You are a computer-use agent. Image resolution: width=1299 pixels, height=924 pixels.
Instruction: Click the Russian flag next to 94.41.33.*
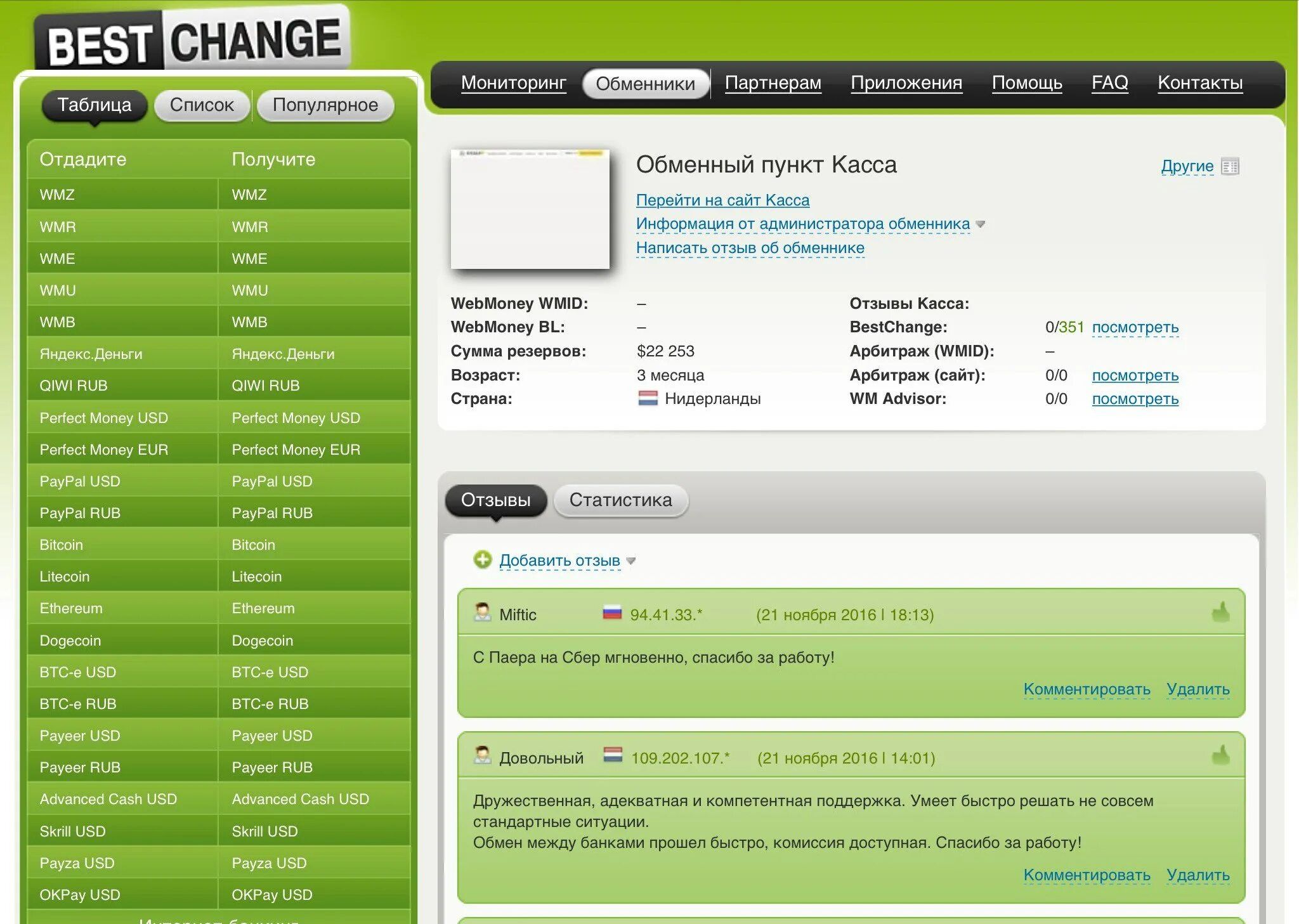coord(612,613)
